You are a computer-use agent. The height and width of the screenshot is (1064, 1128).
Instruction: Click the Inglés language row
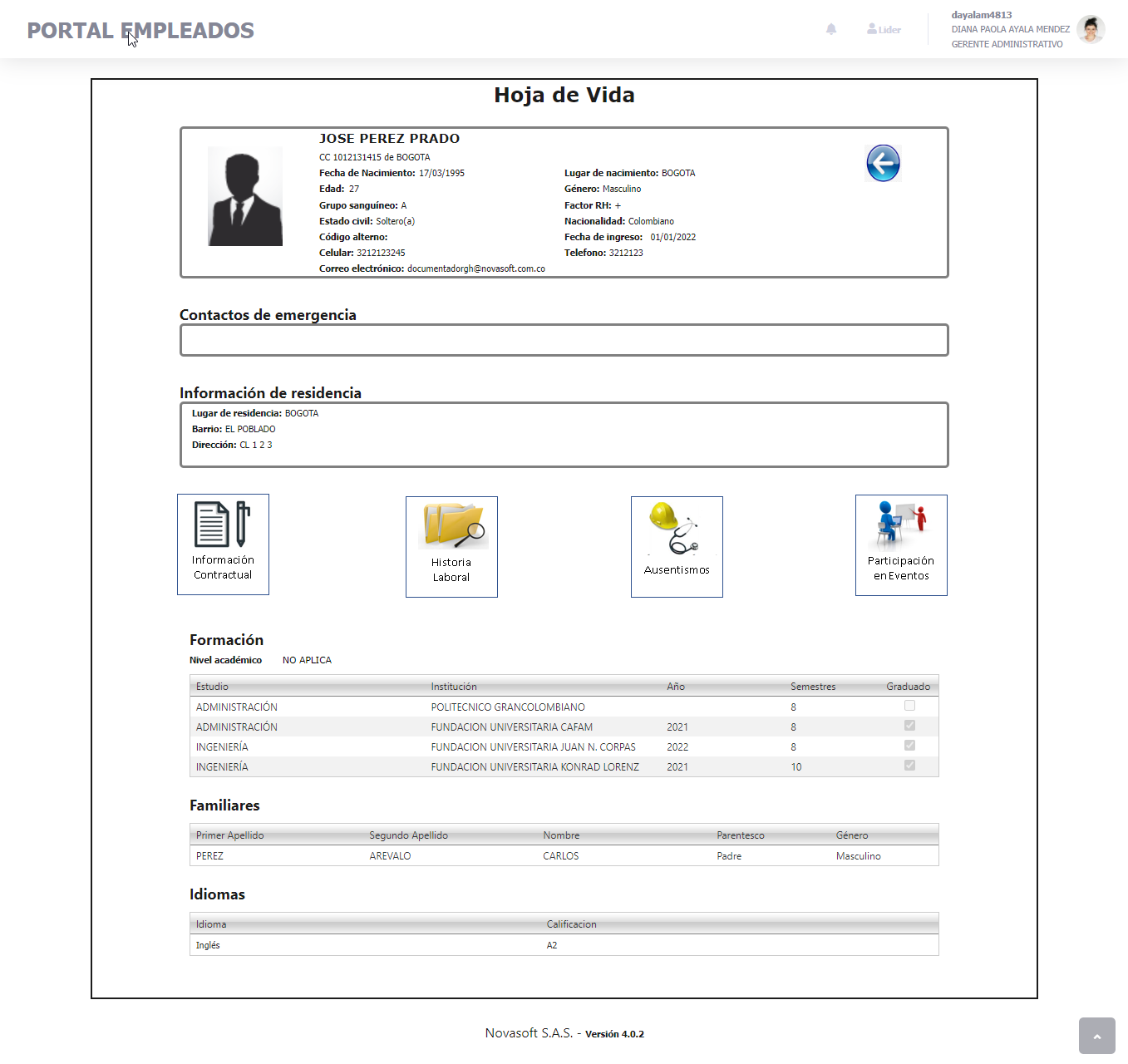point(564,945)
